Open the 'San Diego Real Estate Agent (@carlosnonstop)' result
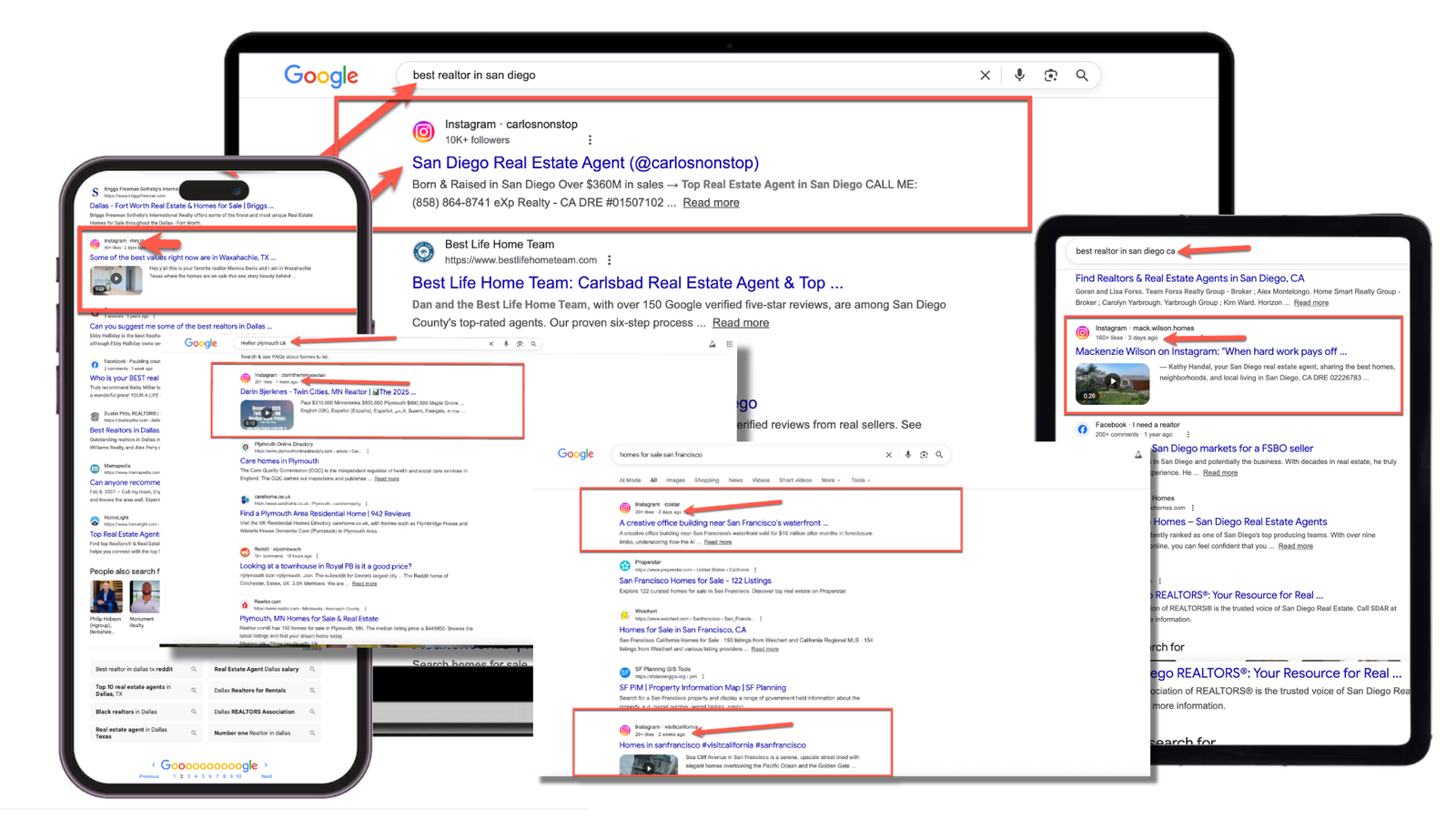Screen dimensions: 1456x819 (585, 163)
